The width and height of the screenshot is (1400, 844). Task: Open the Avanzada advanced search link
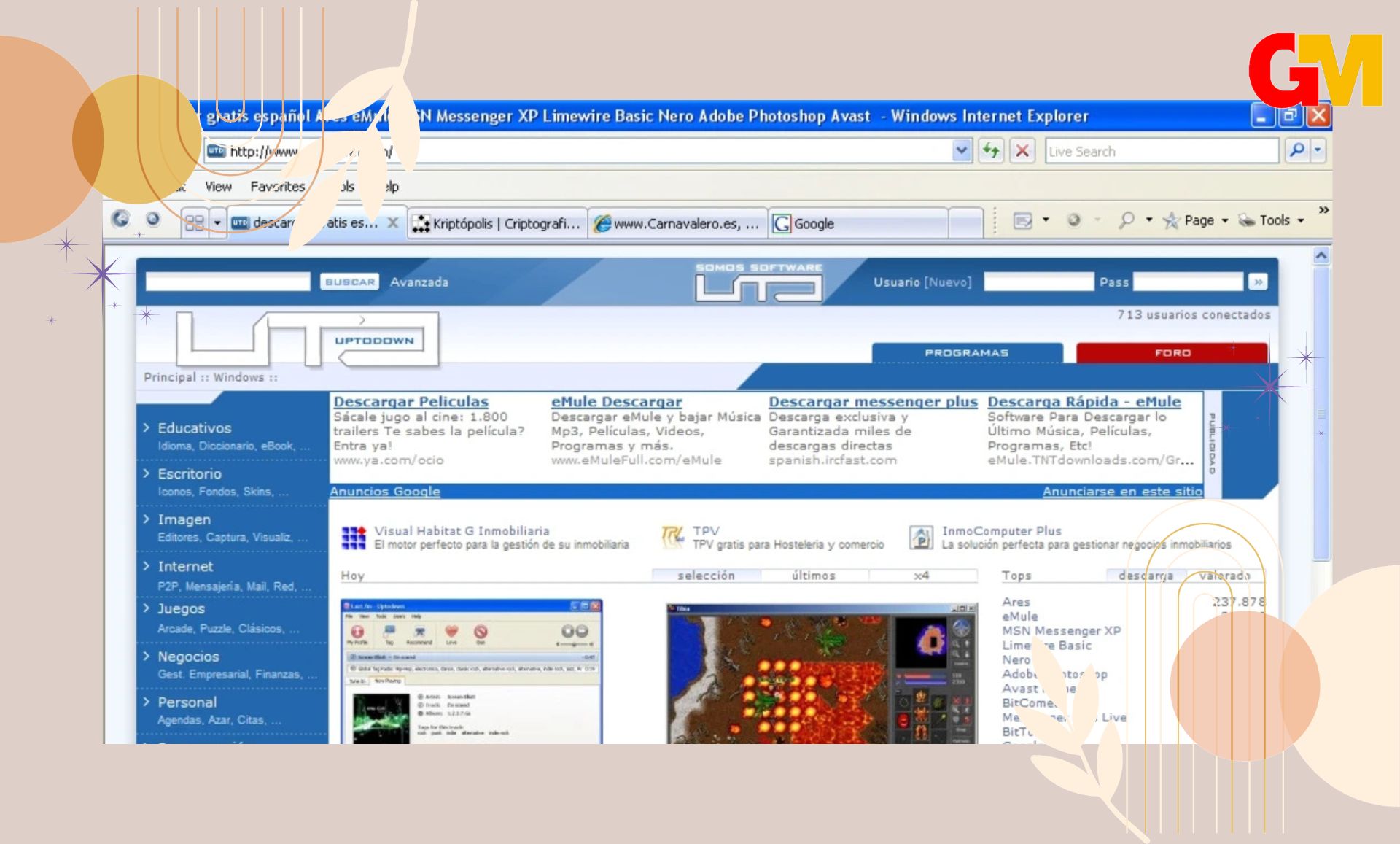tap(419, 282)
